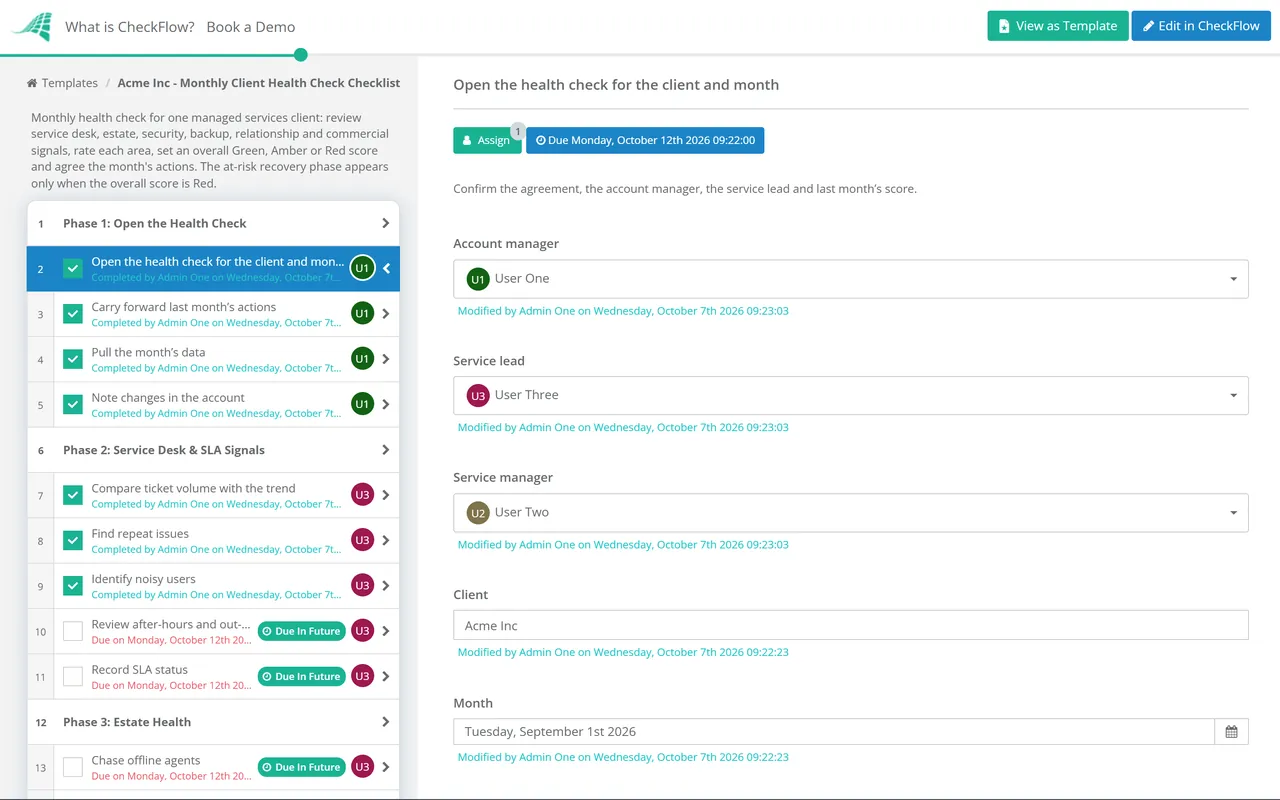The width and height of the screenshot is (1280, 800).
Task: Uncheck Pull the month's data checkbox
Action: (73, 359)
